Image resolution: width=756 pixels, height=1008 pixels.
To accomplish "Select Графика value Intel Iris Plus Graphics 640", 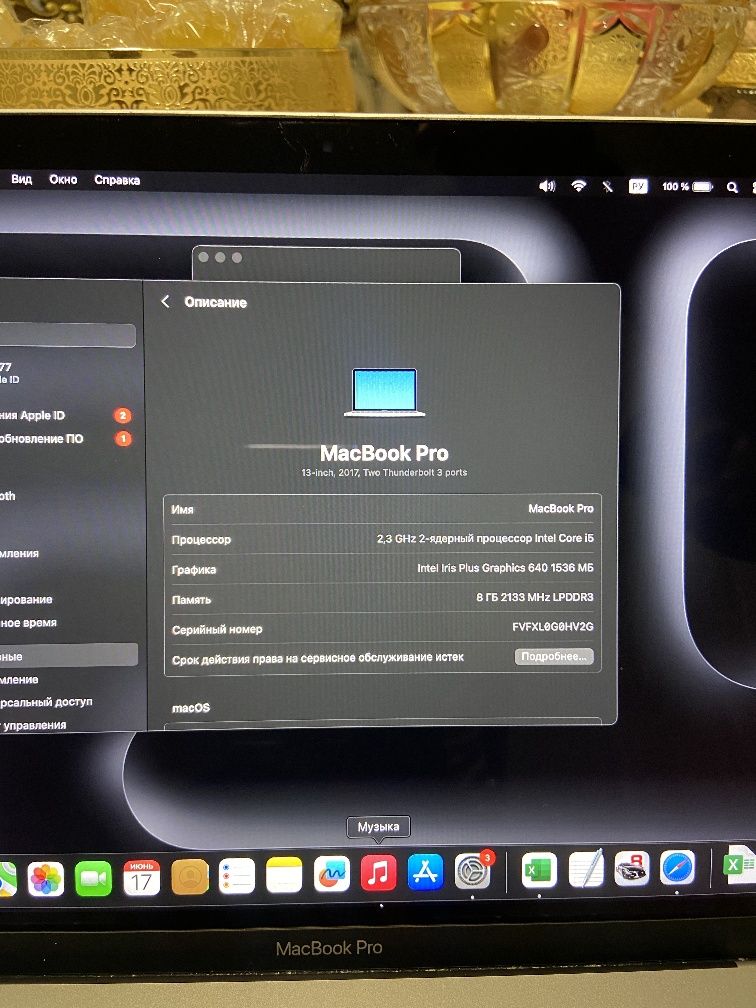I will click(505, 568).
